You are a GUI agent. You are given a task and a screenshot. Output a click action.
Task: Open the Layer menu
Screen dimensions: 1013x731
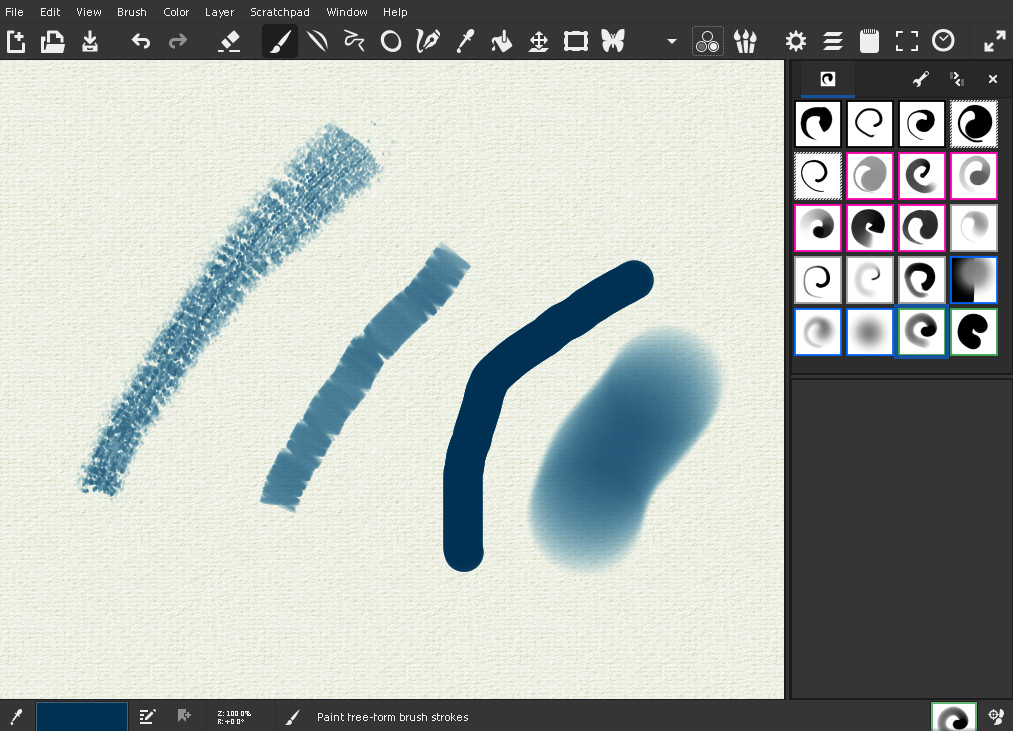pyautogui.click(x=219, y=12)
